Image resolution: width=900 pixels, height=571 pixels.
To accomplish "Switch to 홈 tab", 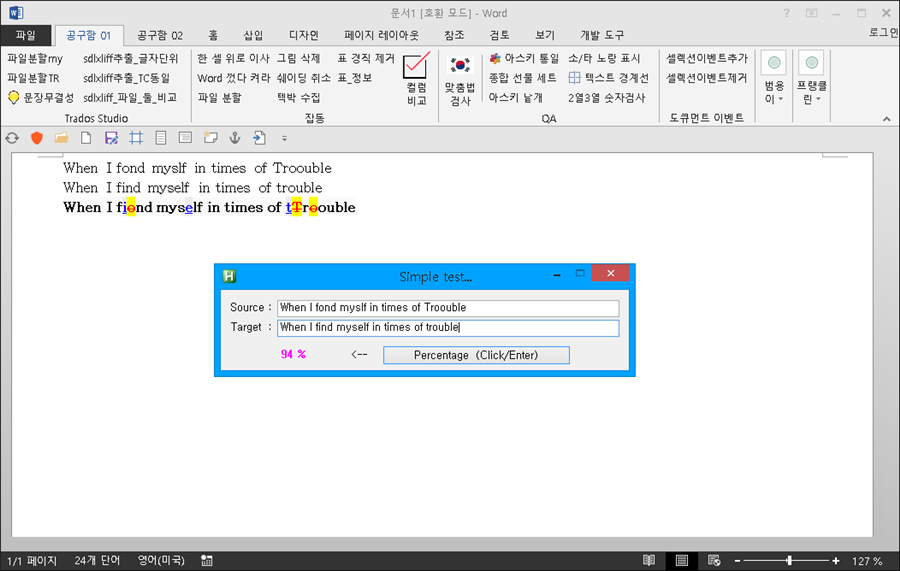I will pos(213,36).
